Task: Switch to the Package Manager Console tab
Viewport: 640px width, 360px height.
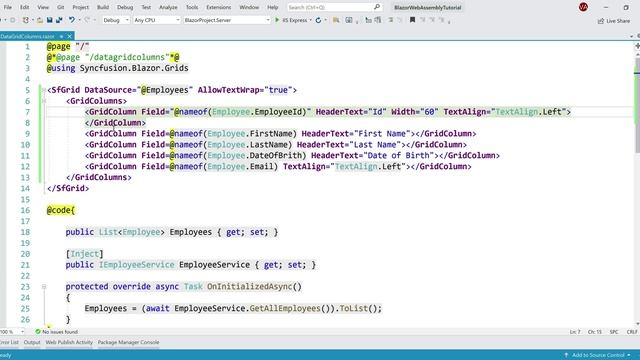Action: [129, 342]
